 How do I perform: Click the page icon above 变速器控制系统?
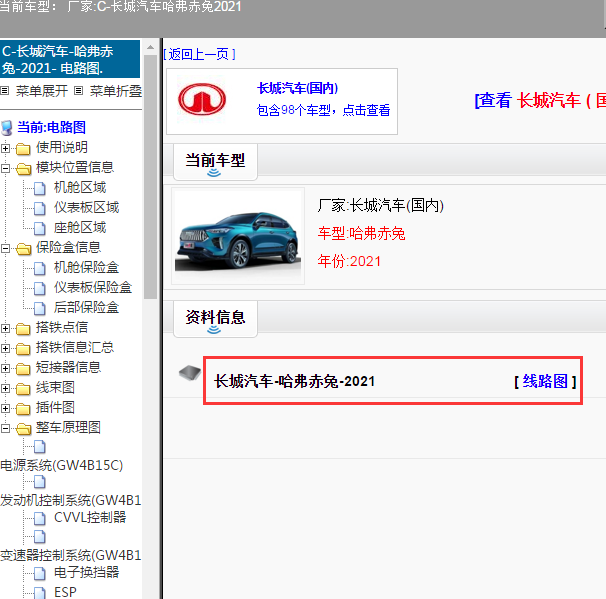[x=40, y=537]
